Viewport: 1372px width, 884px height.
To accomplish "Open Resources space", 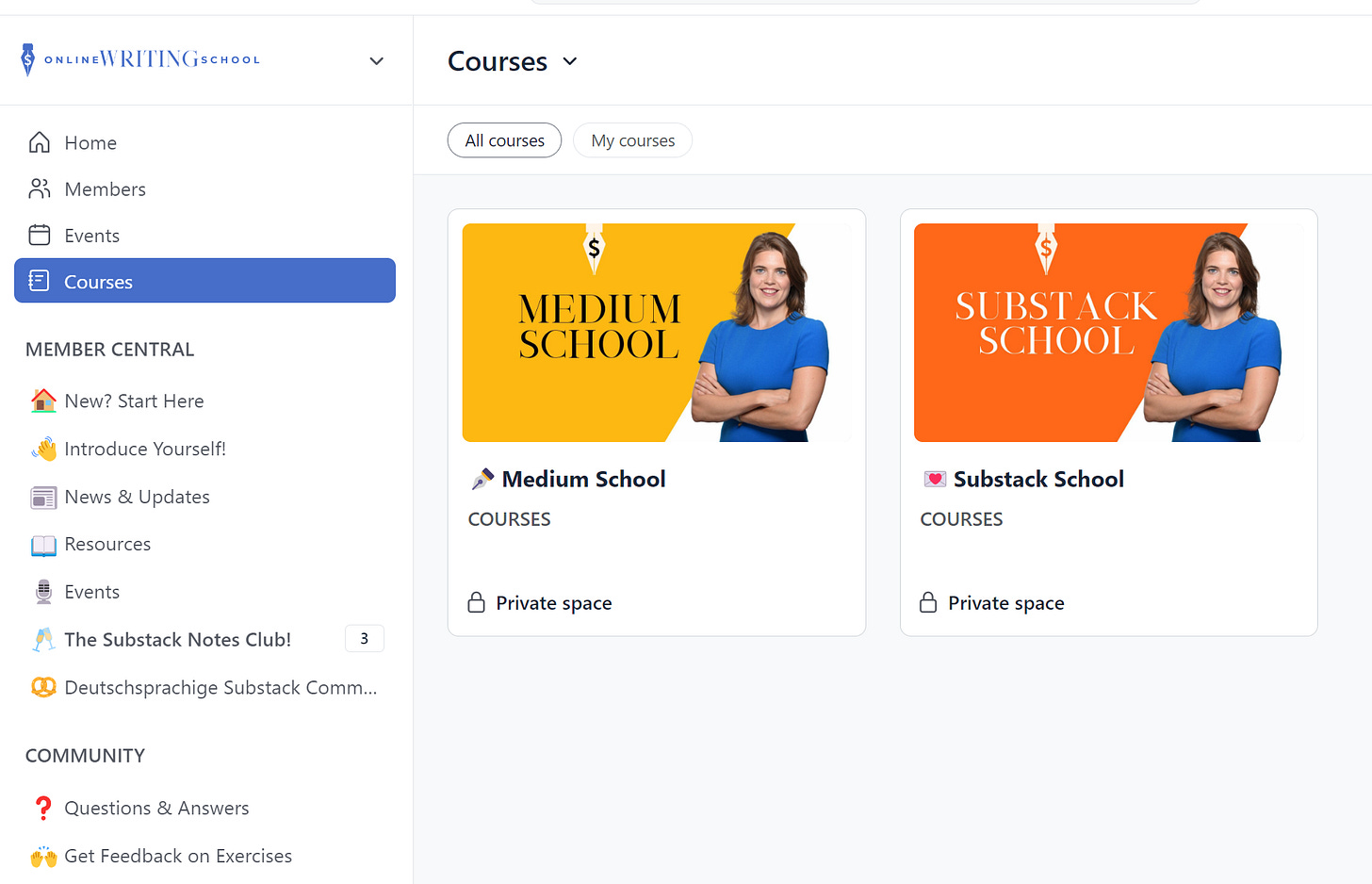I will pyautogui.click(x=107, y=544).
